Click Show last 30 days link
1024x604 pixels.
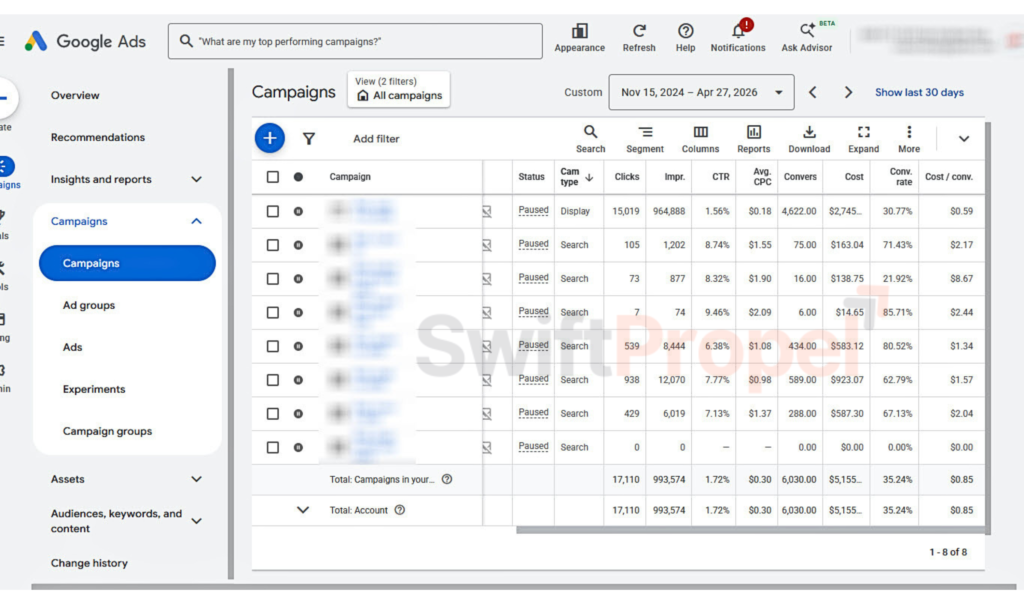click(919, 93)
